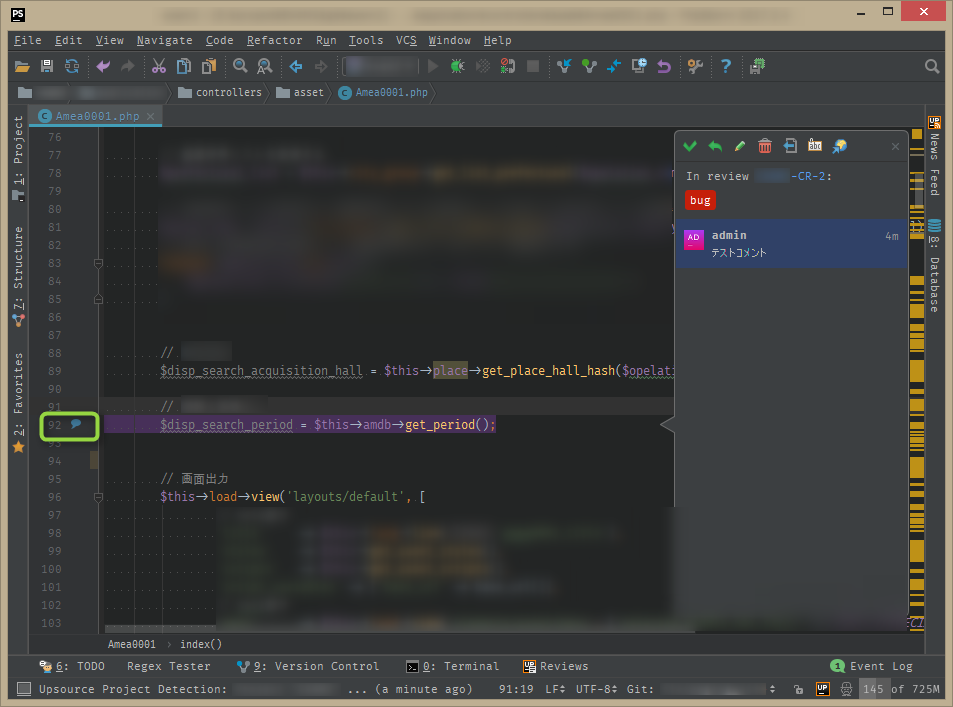This screenshot has height=707, width=953.
Task: Click the abc label icon in review popup
Action: click(814, 146)
